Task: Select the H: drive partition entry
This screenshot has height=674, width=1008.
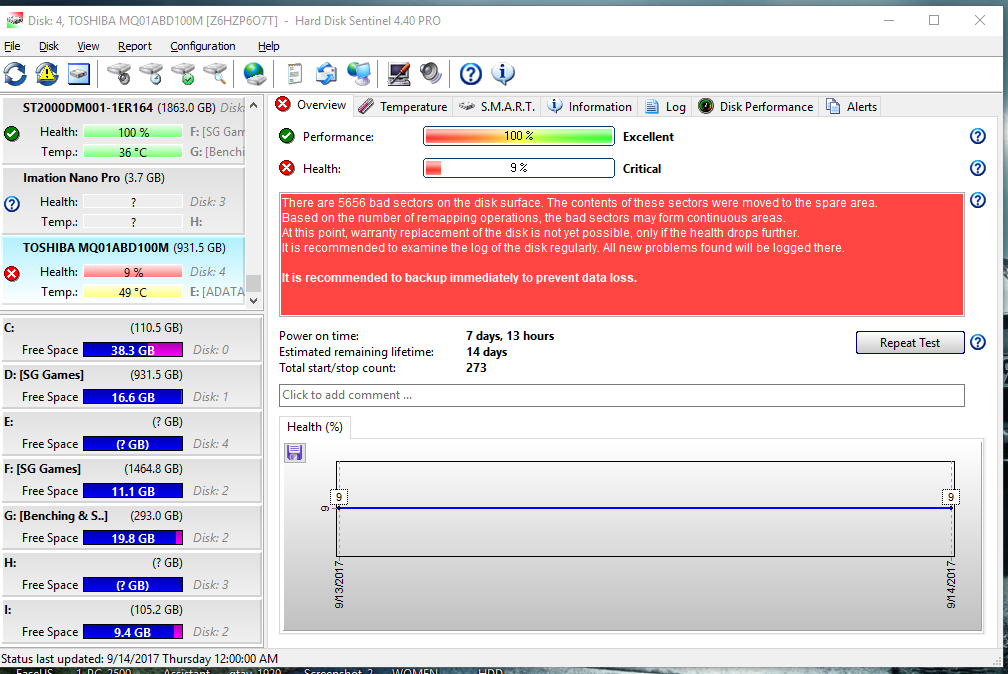Action: [x=132, y=574]
